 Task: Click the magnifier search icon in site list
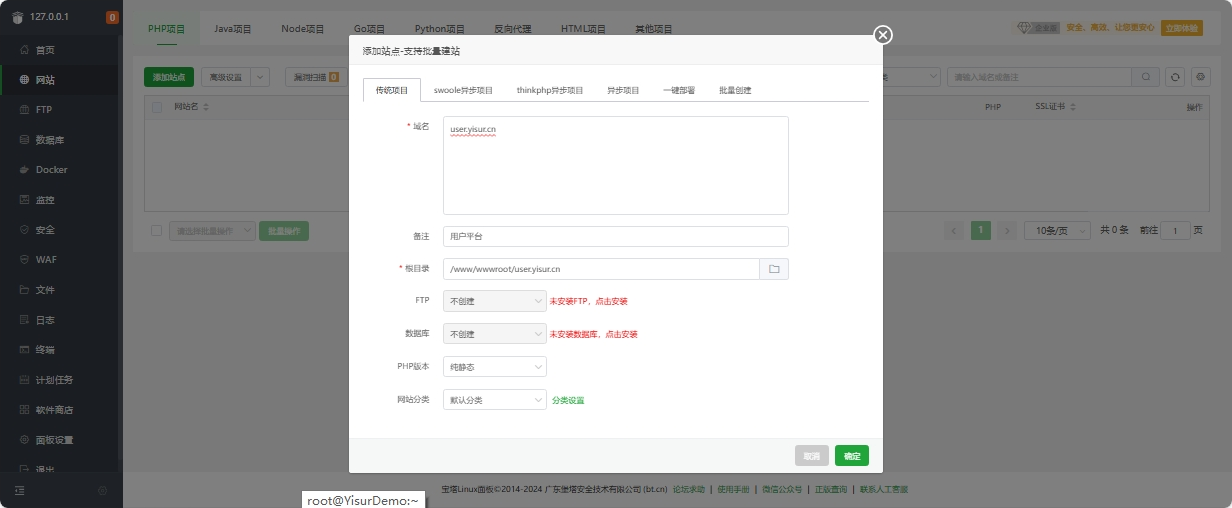pyautogui.click(x=1146, y=77)
